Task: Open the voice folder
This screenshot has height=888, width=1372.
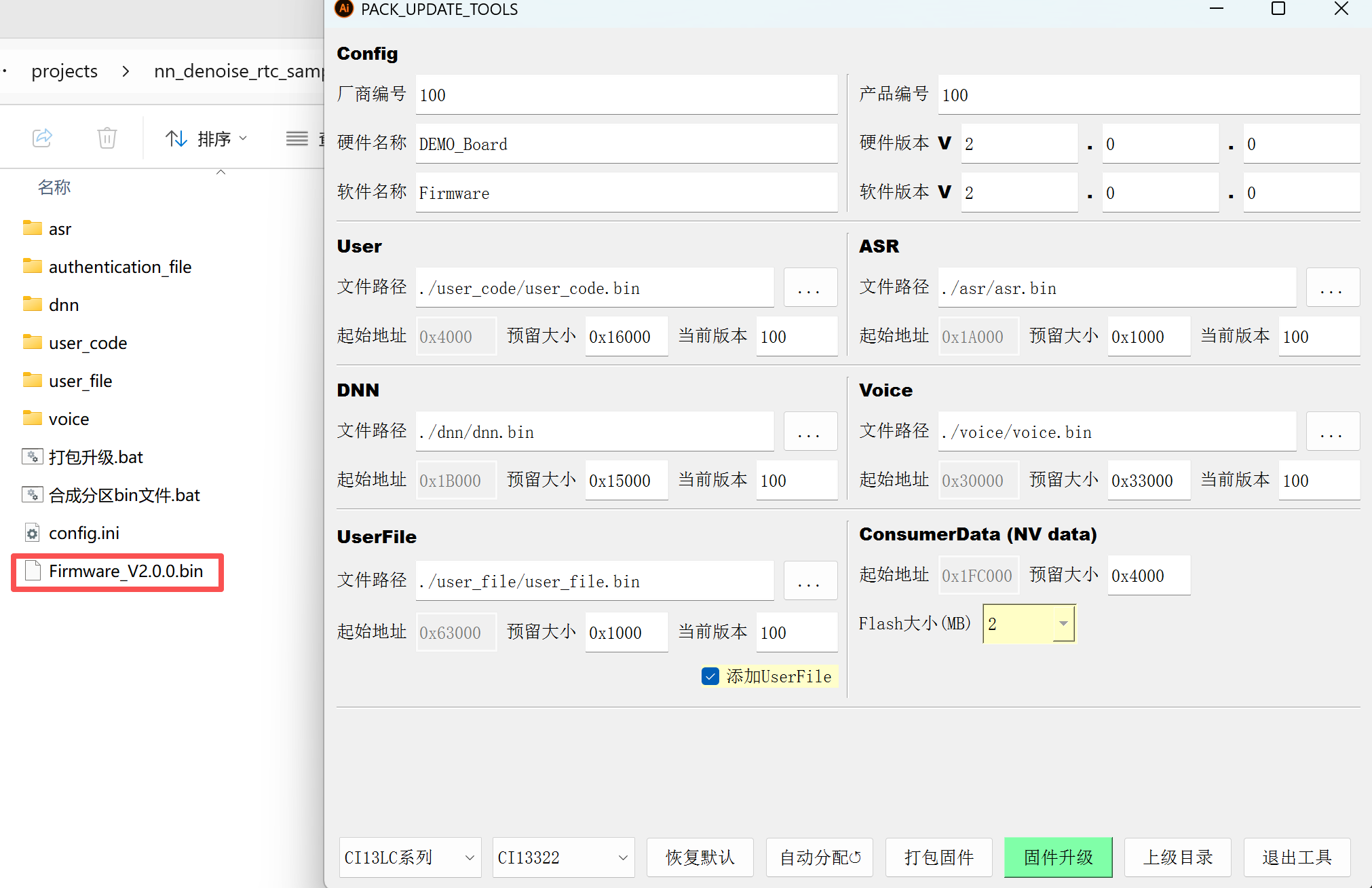Action: pos(69,418)
